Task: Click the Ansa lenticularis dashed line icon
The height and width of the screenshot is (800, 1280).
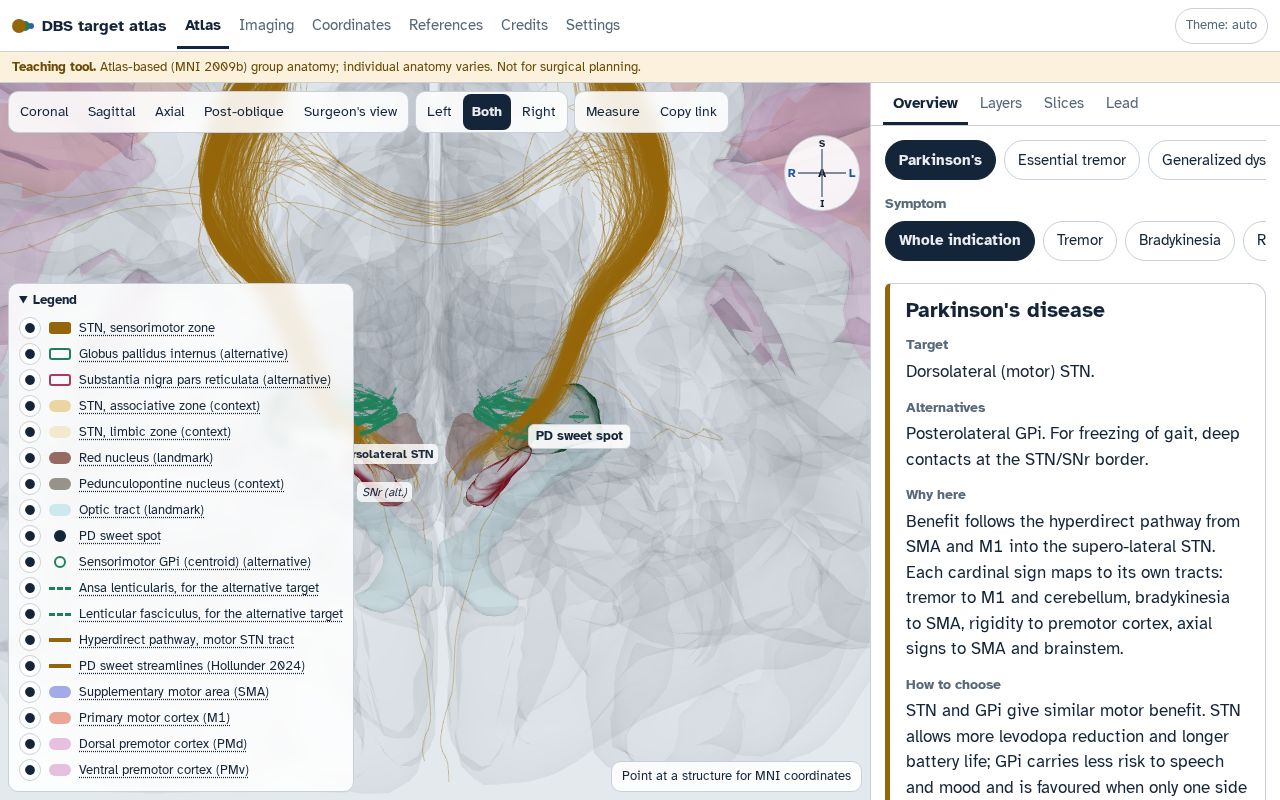Action: tap(60, 588)
